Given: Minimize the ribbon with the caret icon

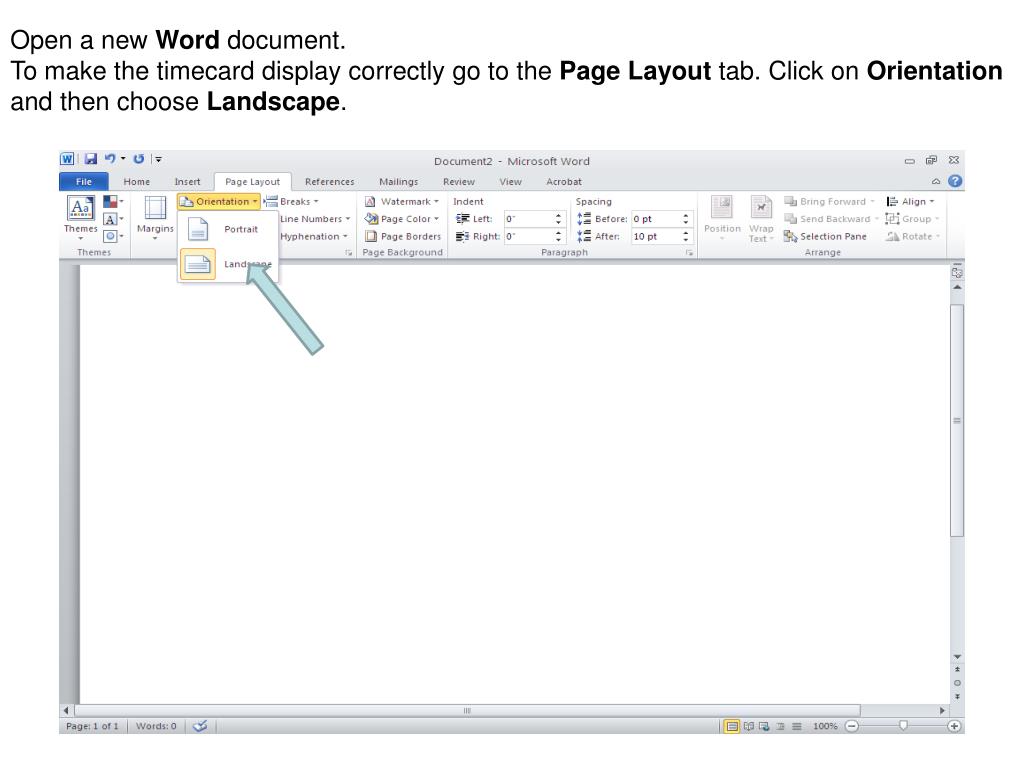Looking at the screenshot, I should [936, 182].
